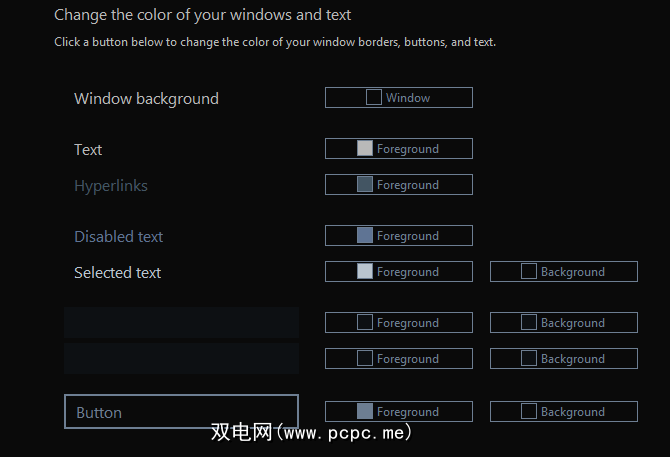The height and width of the screenshot is (457, 670).
Task: Click Foreground swatch directly below Selected text row
Action: point(398,323)
